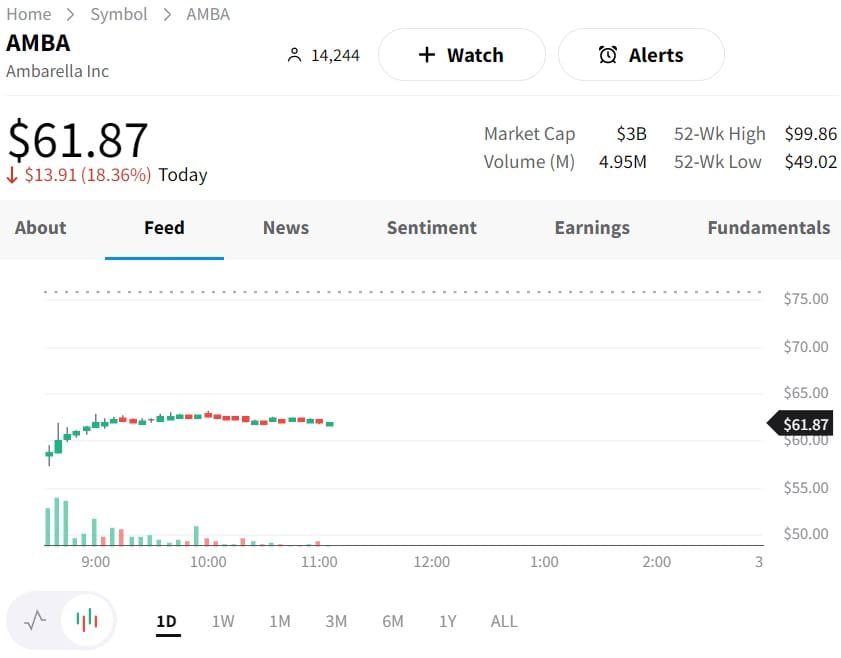Choose the 3M chart range
The height and width of the screenshot is (658, 841).
click(x=336, y=621)
